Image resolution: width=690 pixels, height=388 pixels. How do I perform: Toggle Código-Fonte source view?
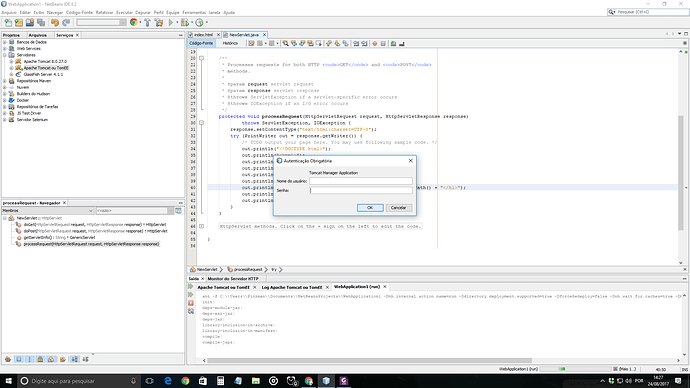[x=201, y=44]
